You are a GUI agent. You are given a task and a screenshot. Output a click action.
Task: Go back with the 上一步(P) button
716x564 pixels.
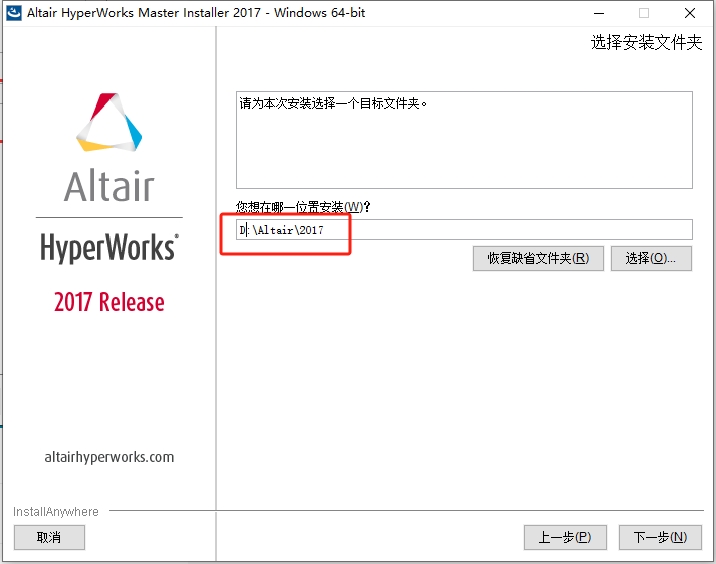565,538
